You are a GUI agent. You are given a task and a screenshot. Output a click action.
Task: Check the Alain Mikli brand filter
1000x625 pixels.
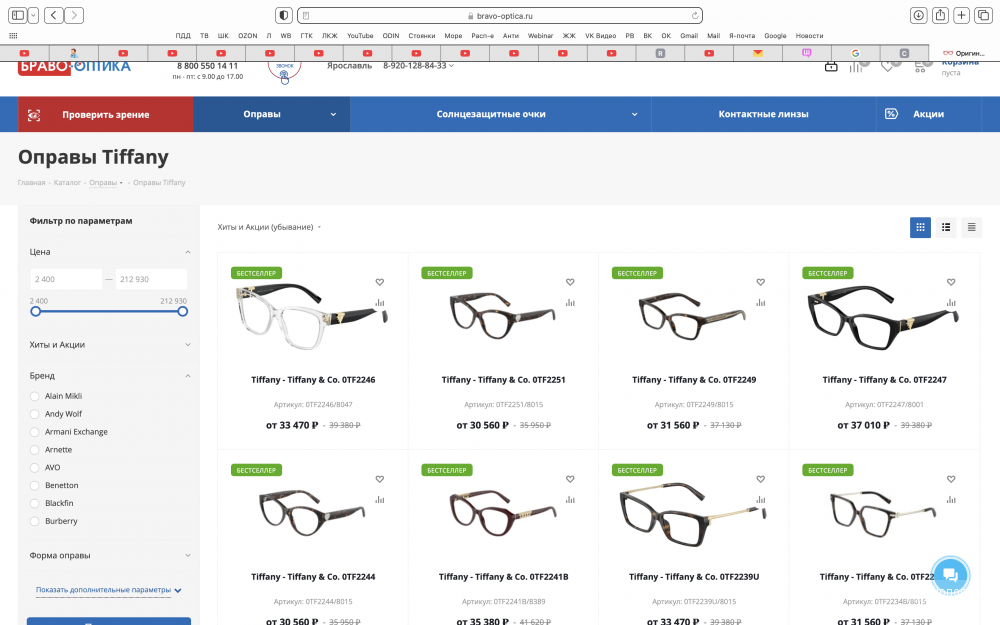point(34,396)
